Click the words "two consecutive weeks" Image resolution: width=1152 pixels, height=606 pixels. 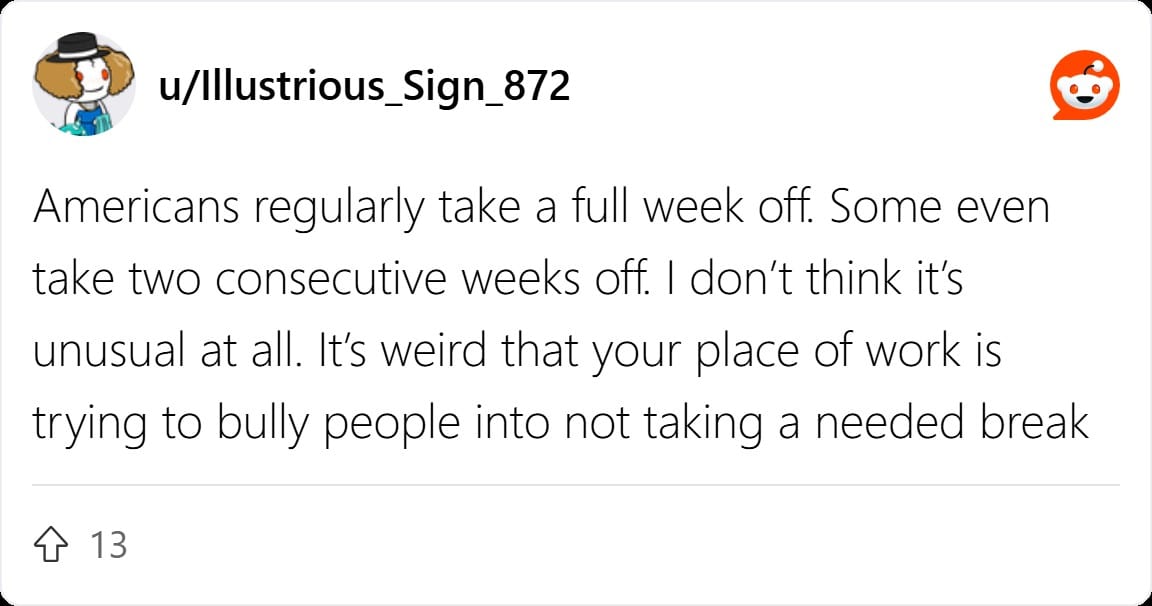pyautogui.click(x=355, y=279)
